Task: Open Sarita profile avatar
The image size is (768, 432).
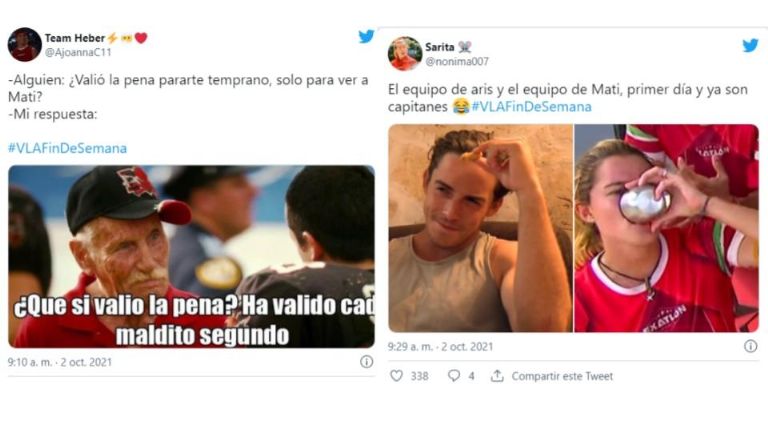Action: (x=405, y=53)
